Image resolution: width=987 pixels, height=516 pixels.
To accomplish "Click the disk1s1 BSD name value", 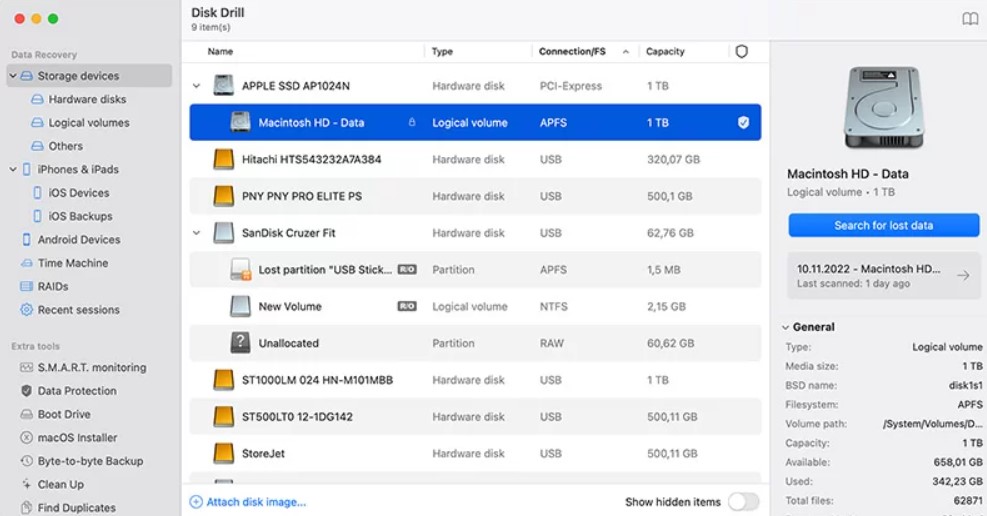I will (x=966, y=385).
